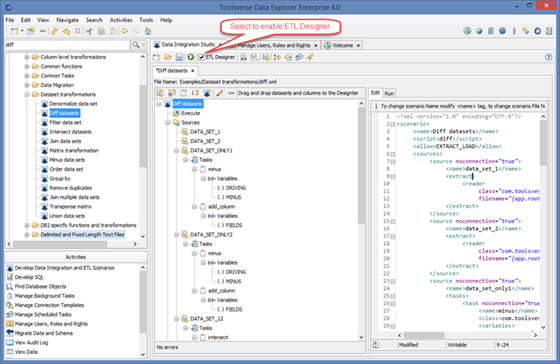
Task: Select Minus data sets in scenario tree
Action: point(67,160)
